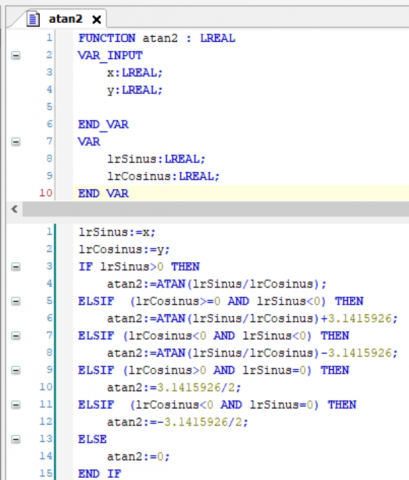Click line number 10 in declaration gutter

point(46,193)
